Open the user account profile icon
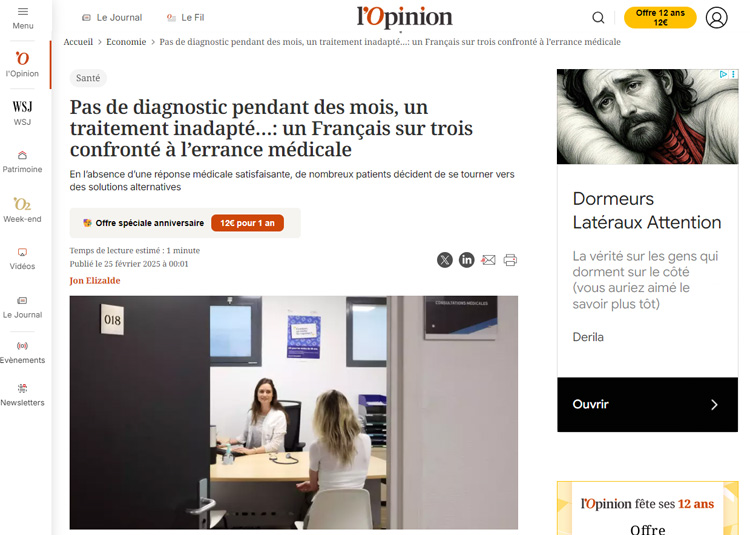This screenshot has height=535, width=750. pyautogui.click(x=716, y=18)
